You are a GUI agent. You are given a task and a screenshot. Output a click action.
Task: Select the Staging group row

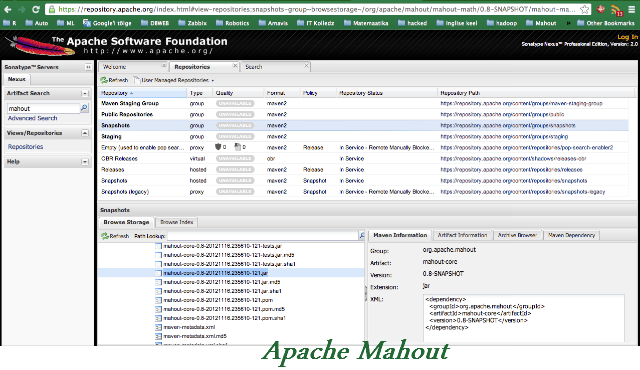coord(363,137)
